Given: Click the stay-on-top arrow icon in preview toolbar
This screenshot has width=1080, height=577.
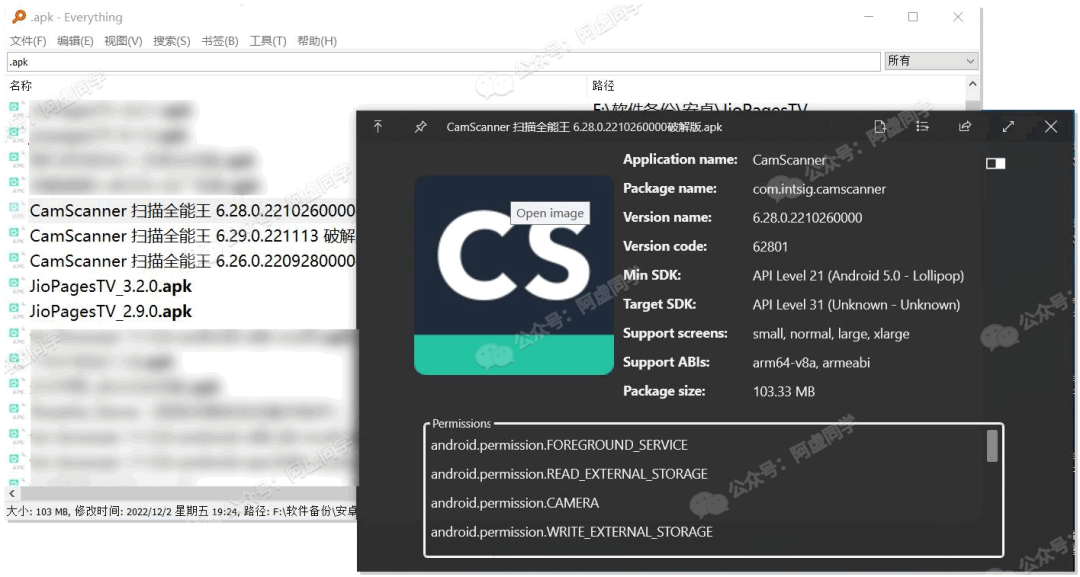Looking at the screenshot, I should (378, 126).
